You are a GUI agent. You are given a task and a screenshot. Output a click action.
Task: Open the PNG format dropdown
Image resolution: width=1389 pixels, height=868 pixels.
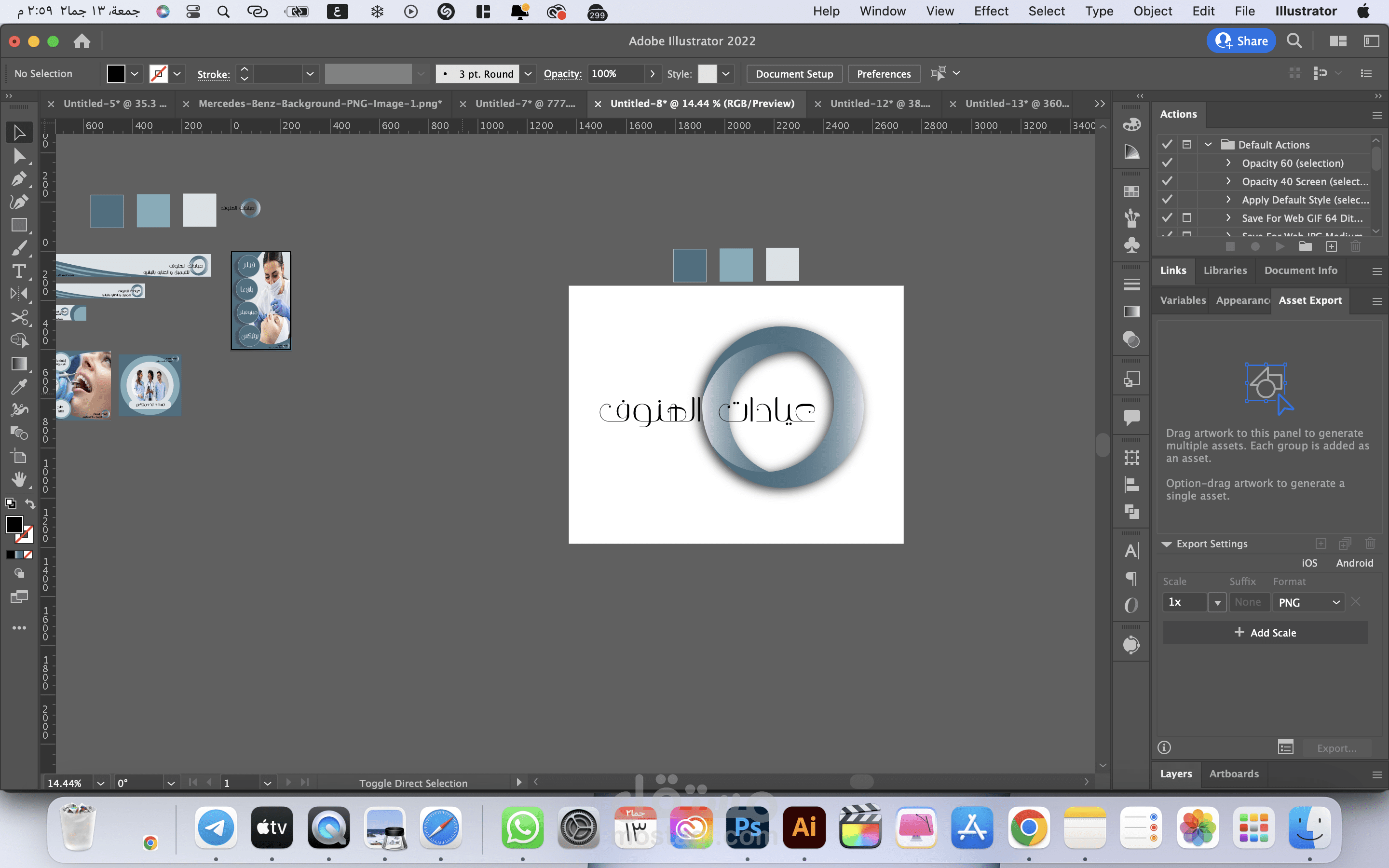1308,602
